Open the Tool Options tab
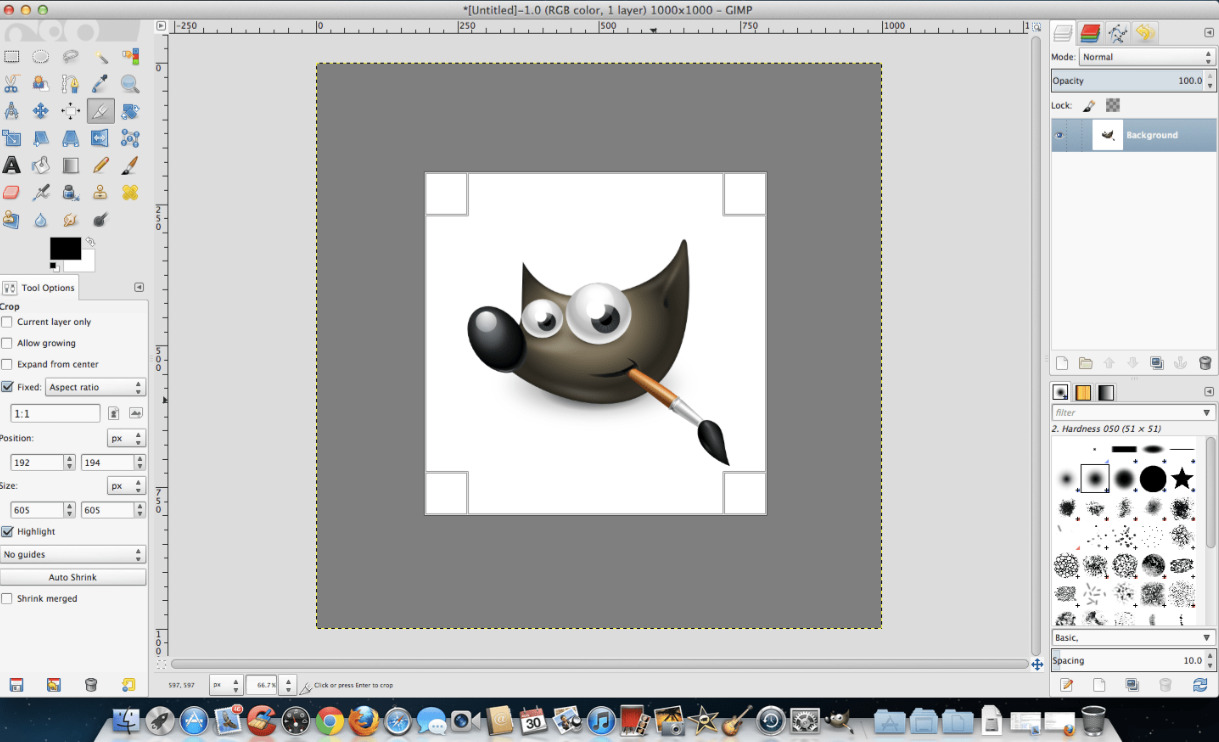1219x742 pixels. click(x=39, y=288)
